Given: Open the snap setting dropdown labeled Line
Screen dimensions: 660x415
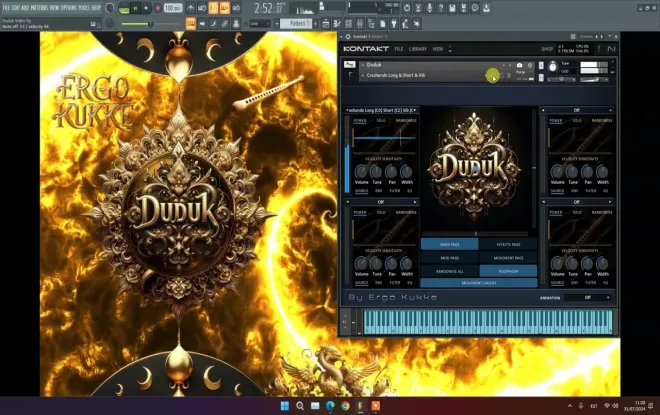Looking at the screenshot, I should tap(260, 24).
